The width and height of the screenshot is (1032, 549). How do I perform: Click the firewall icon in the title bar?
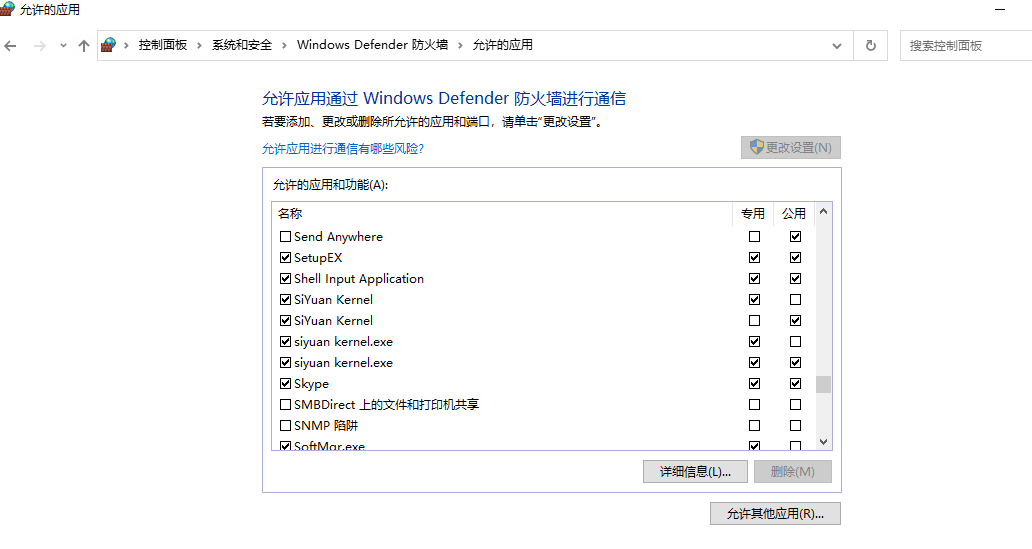(7, 9)
